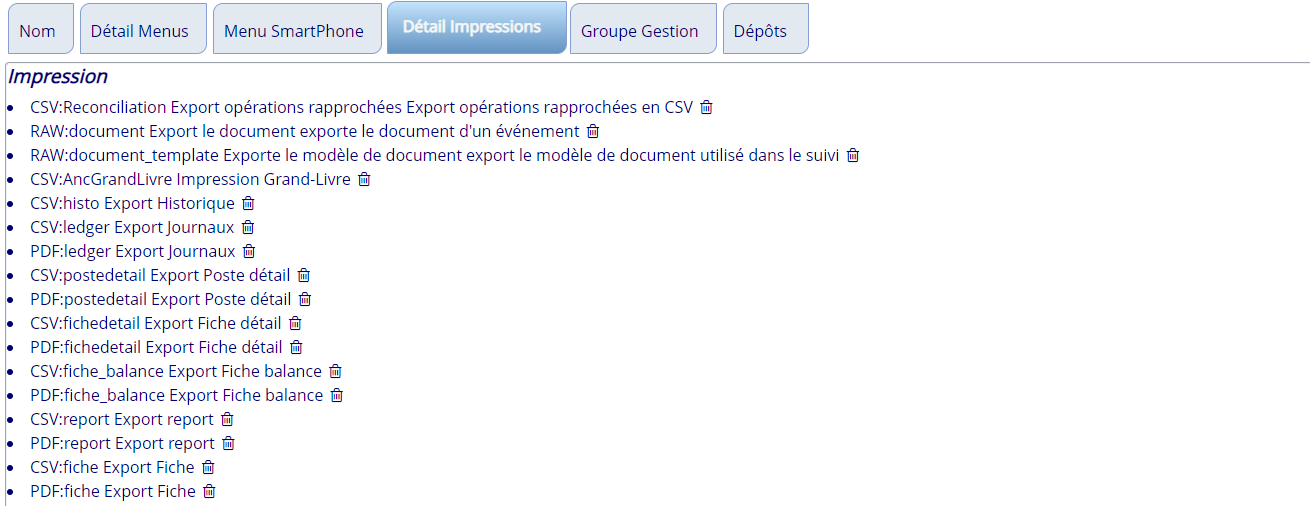Switch to the Détail Menus tab
The height and width of the screenshot is (506, 1310).
pos(140,31)
